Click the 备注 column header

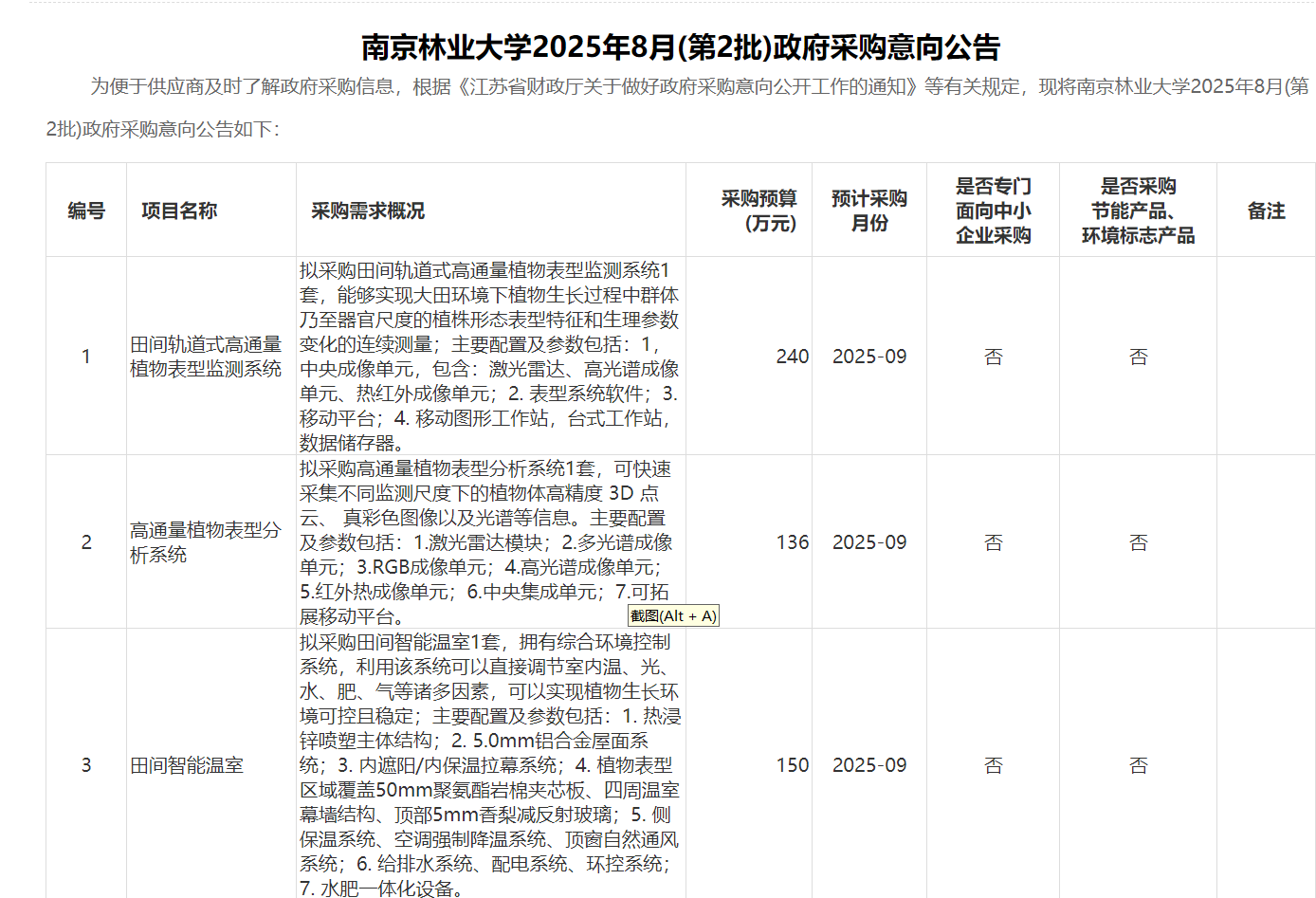tap(1266, 211)
